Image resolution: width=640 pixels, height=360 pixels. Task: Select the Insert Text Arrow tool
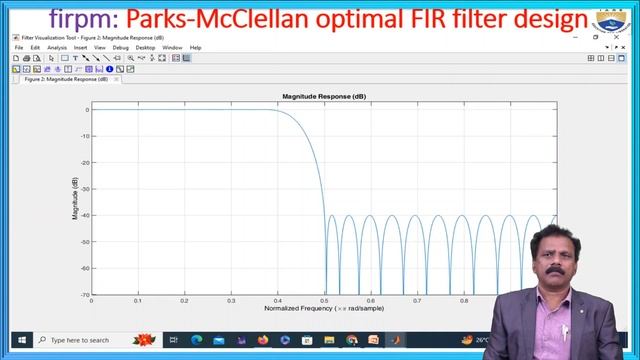pyautogui.click(x=117, y=58)
